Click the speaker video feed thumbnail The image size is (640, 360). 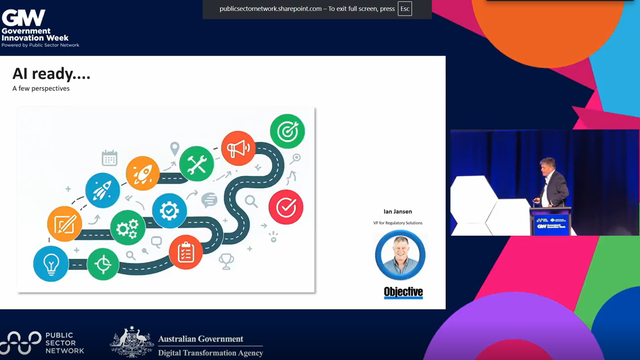(545, 182)
